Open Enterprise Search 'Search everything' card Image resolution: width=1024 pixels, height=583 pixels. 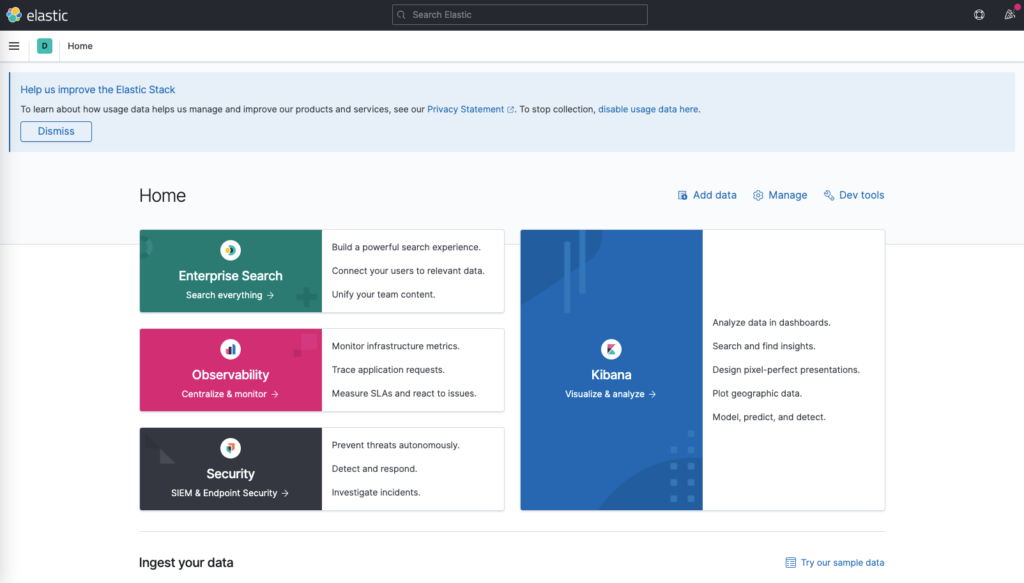click(230, 295)
